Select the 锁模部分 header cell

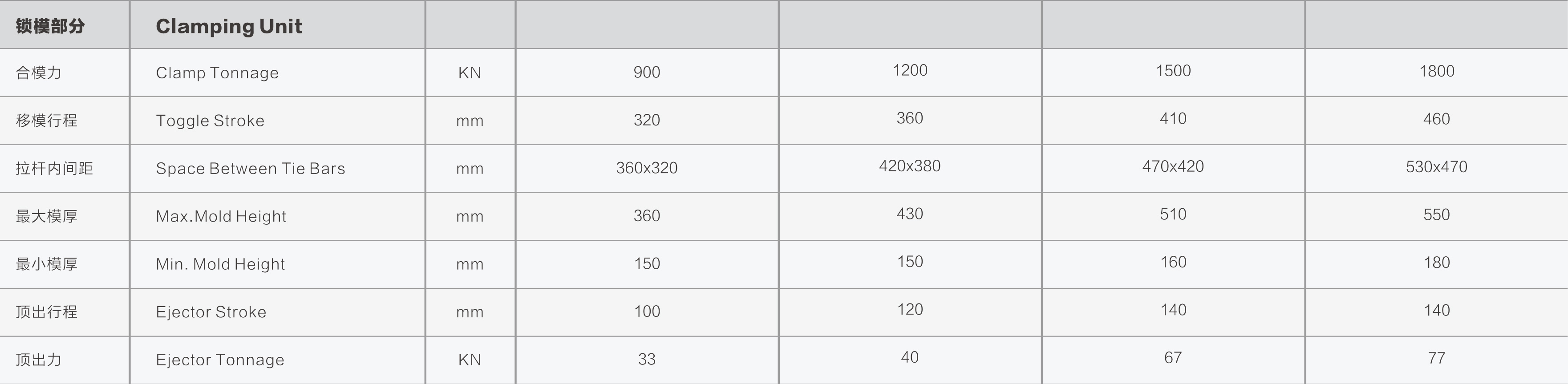tap(50, 26)
